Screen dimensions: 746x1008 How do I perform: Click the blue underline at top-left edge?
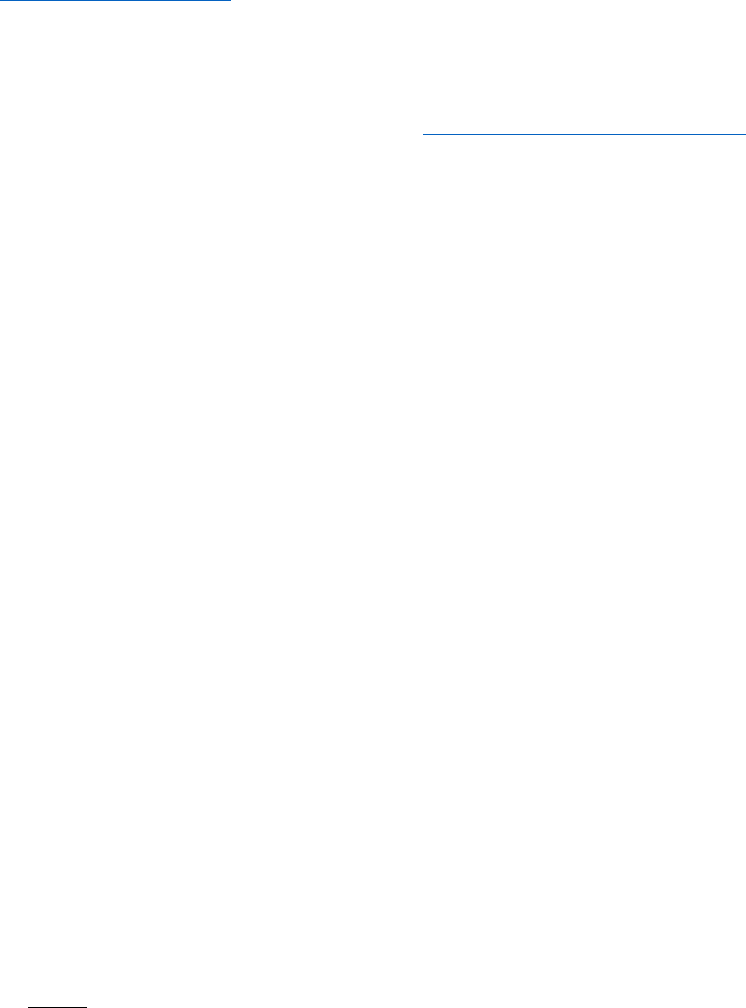tap(115, 1)
